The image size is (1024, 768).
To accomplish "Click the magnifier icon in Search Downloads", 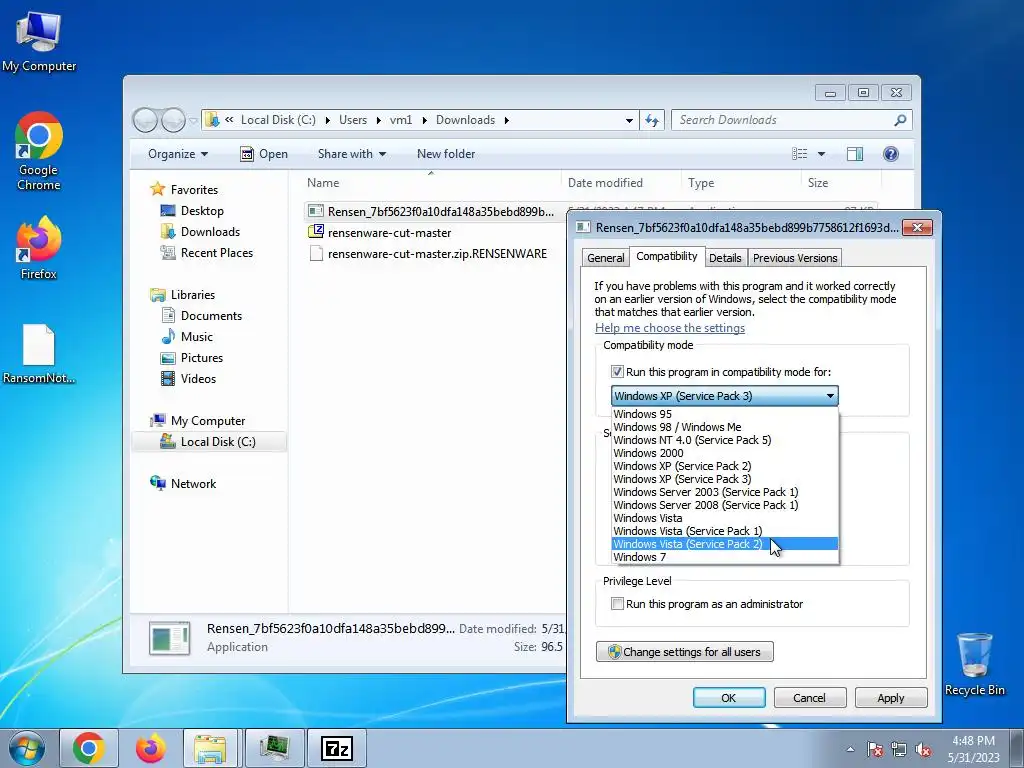I will [x=900, y=120].
